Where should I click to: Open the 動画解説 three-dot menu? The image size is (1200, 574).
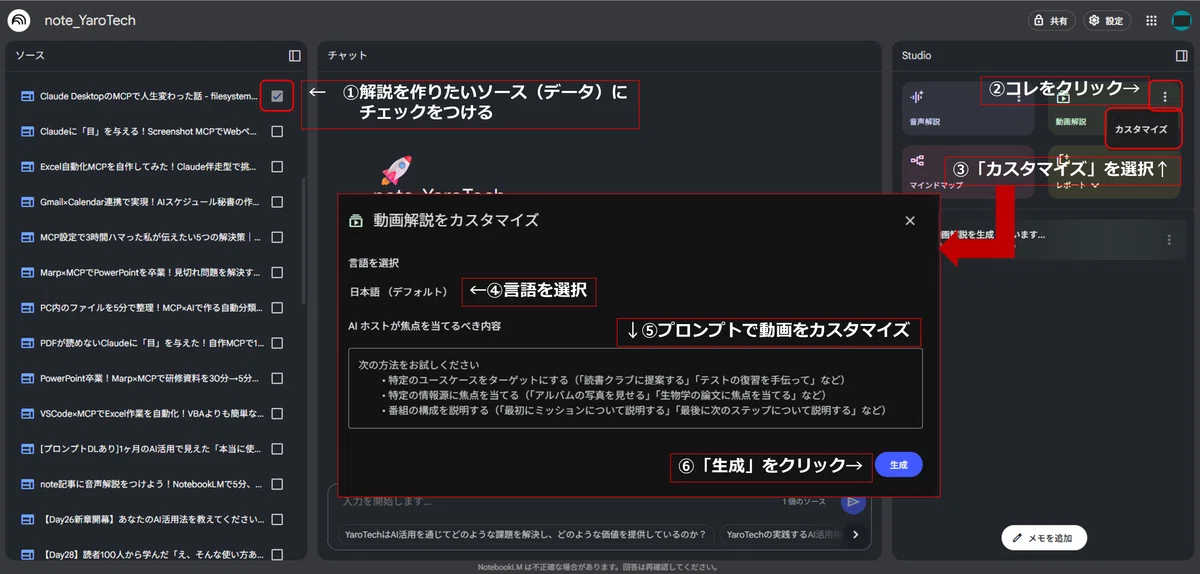1164,97
